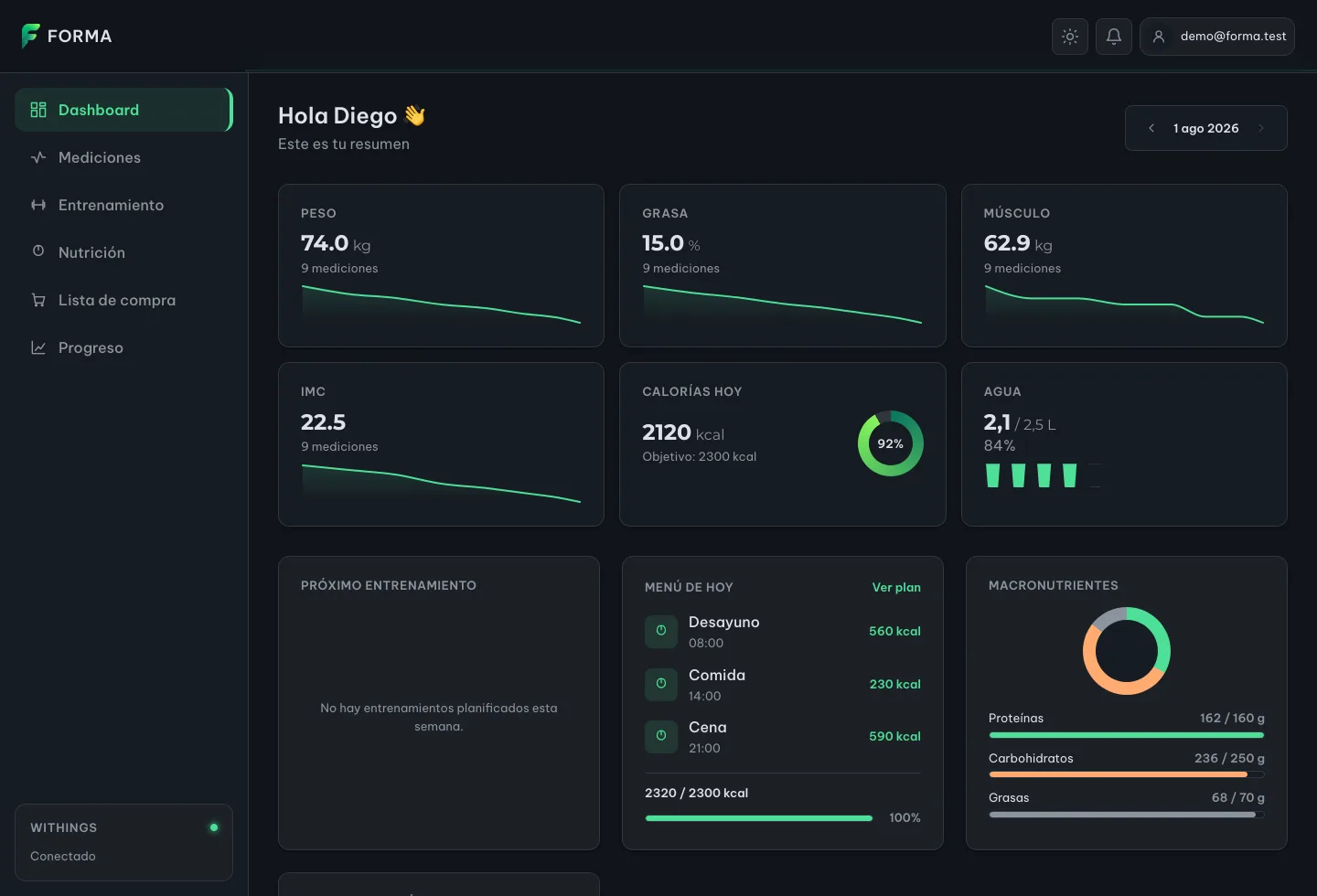1317x896 pixels.
Task: Click the macronutrients donut chart
Action: click(x=1127, y=651)
